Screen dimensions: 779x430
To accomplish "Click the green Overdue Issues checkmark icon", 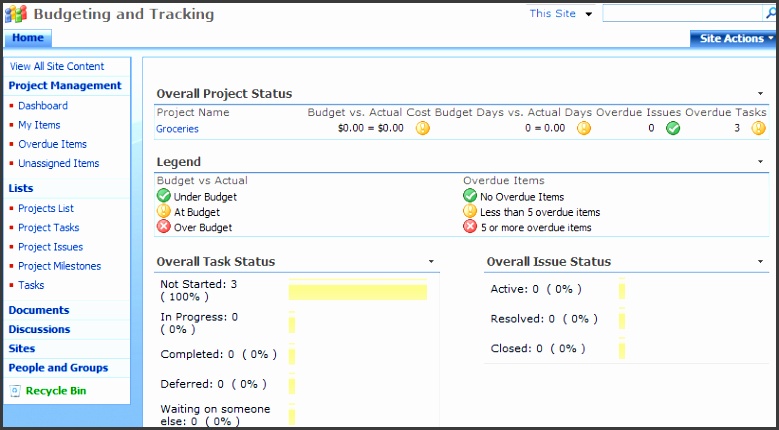I will 673,128.
